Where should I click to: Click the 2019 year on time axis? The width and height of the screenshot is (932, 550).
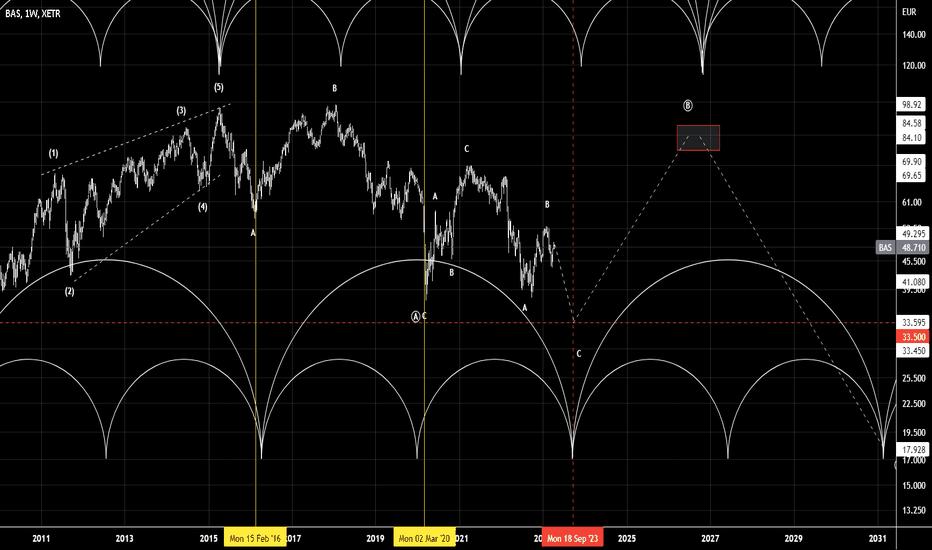pyautogui.click(x=375, y=539)
